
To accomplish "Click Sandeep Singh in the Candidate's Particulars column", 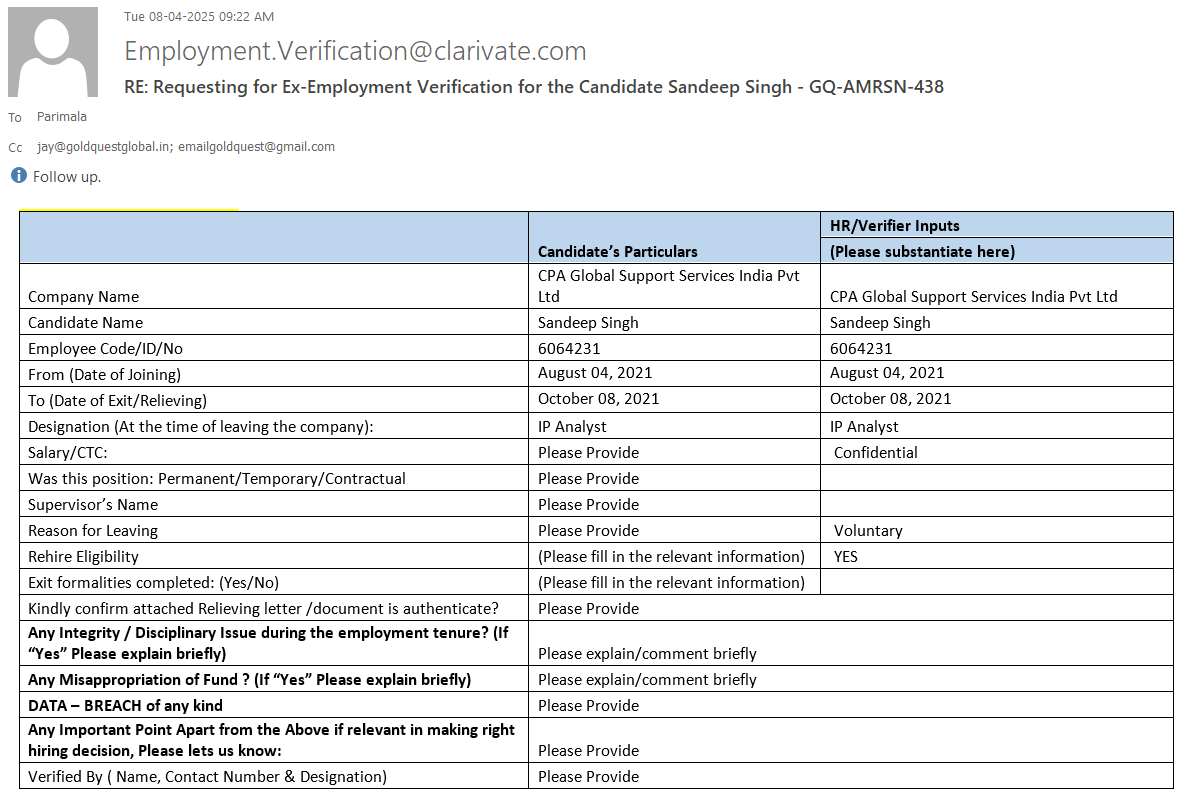I will tap(588, 322).
